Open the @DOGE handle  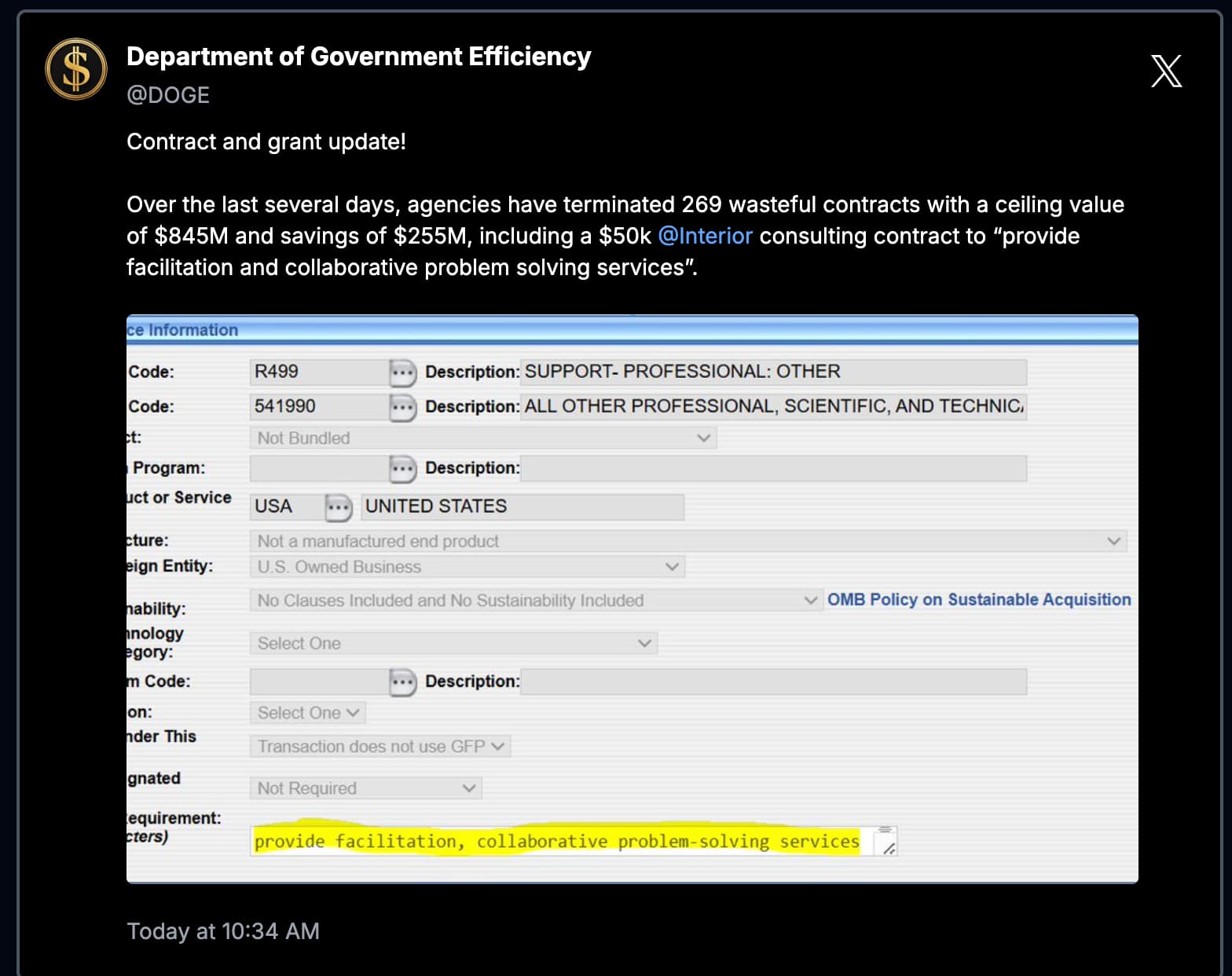tap(168, 95)
